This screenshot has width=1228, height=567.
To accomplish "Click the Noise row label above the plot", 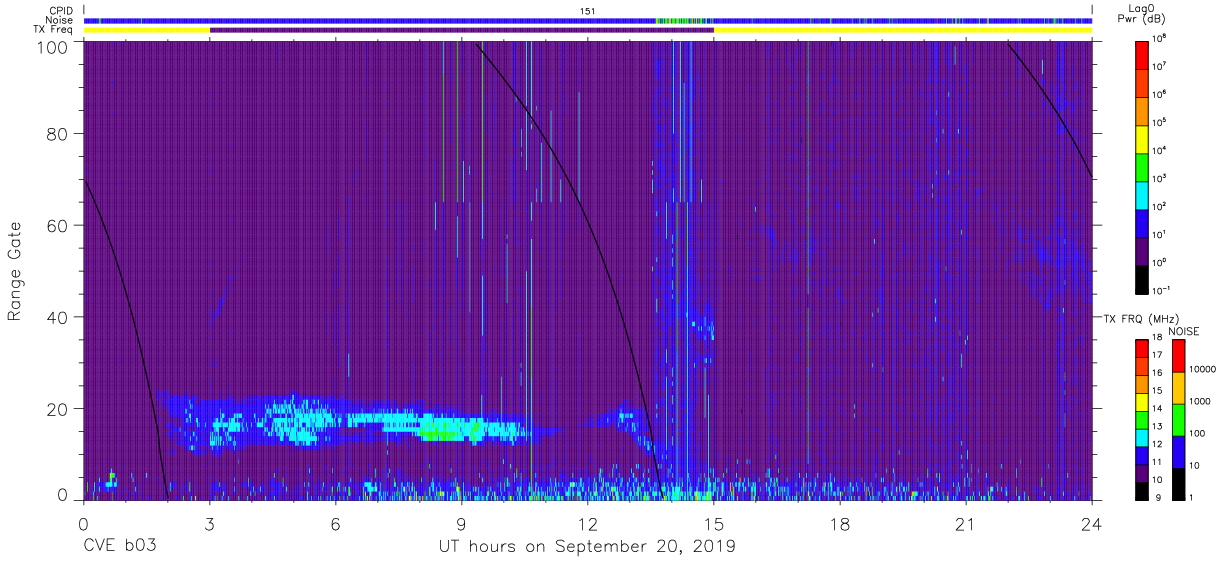I will (59, 20).
